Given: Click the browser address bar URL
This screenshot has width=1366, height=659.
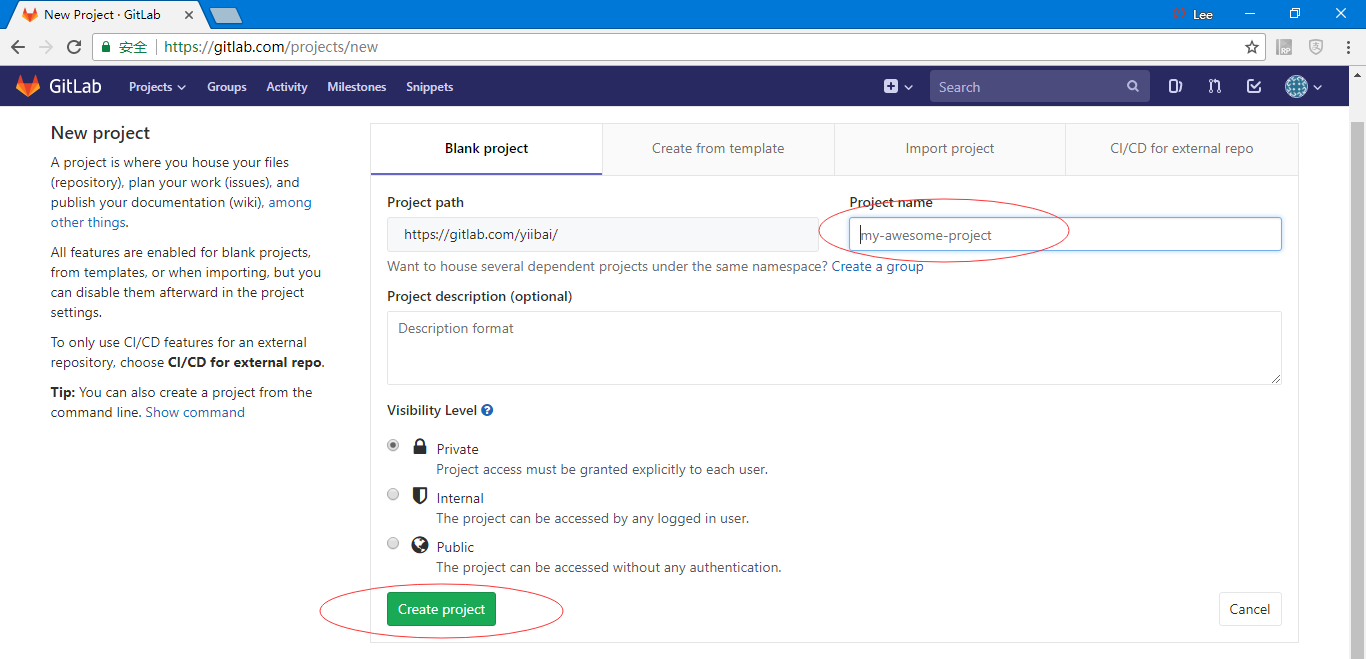Looking at the screenshot, I should [x=271, y=47].
